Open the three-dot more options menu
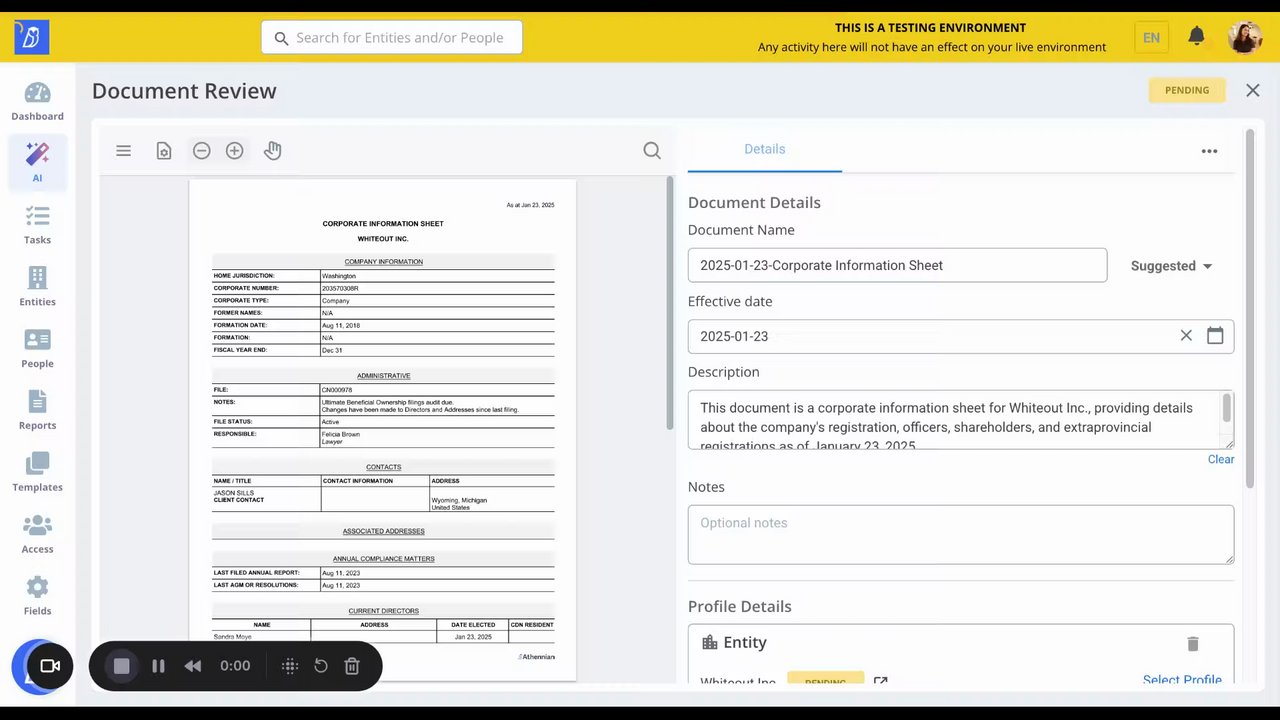This screenshot has width=1280, height=720. pyautogui.click(x=1209, y=151)
